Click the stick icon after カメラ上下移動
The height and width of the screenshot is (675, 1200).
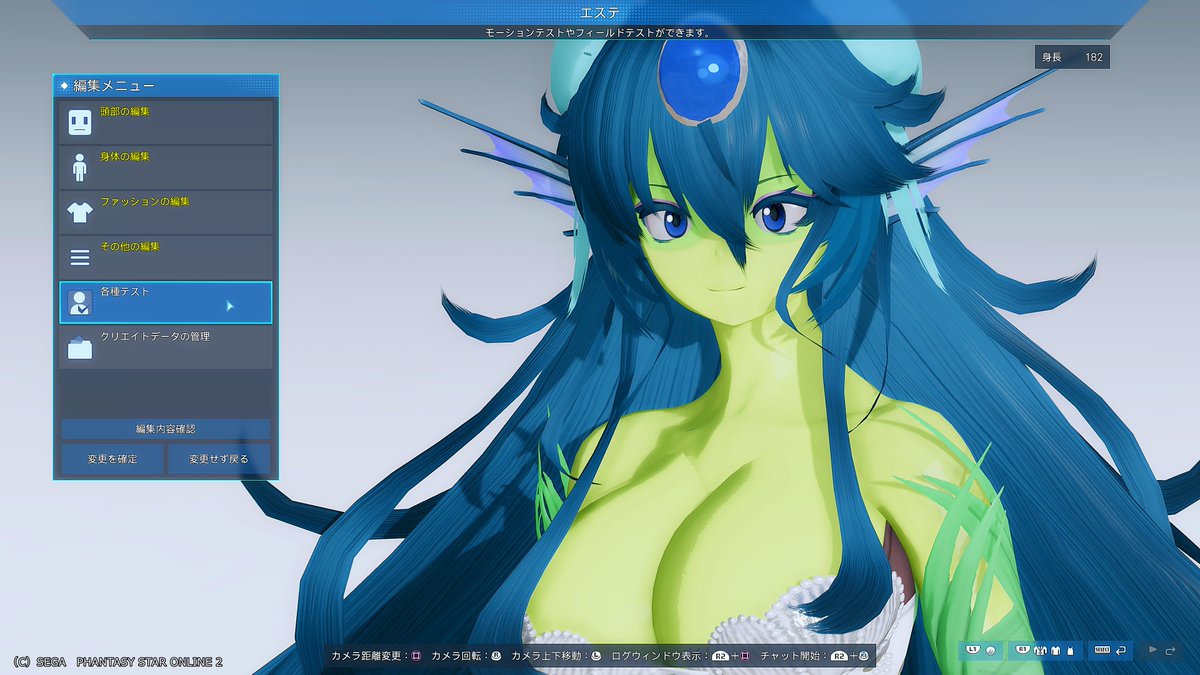pyautogui.click(x=596, y=656)
